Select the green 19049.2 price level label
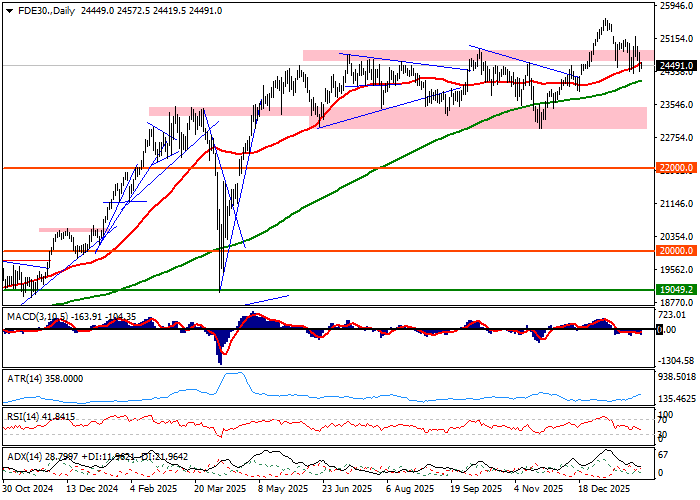 [x=677, y=290]
